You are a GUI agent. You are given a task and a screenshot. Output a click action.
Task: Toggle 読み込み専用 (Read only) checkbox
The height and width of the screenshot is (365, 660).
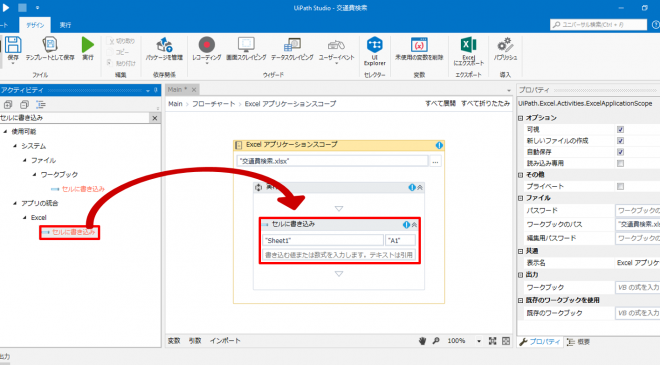coord(620,163)
